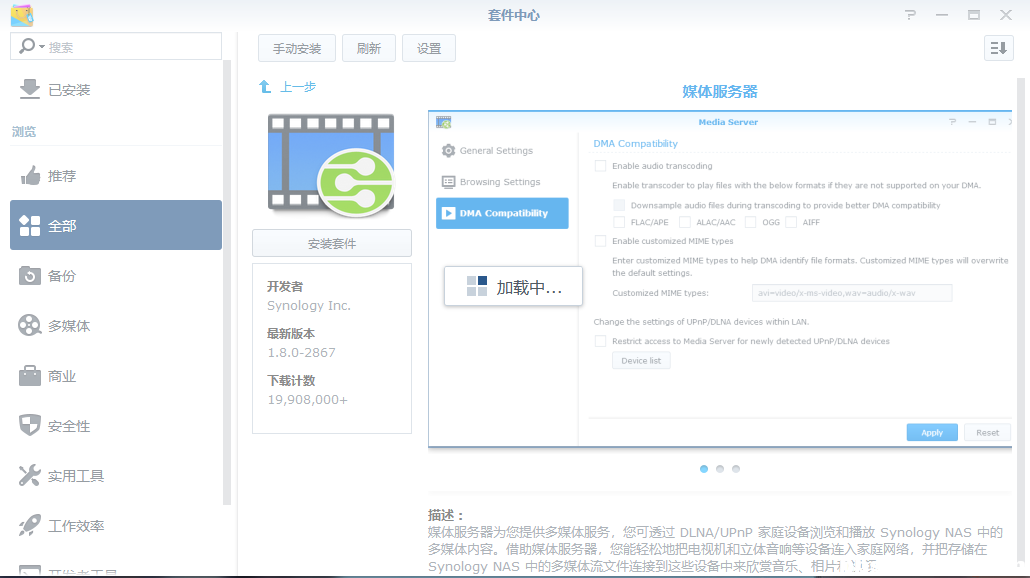Click the developer name Synology Inc.

pyautogui.click(x=309, y=305)
